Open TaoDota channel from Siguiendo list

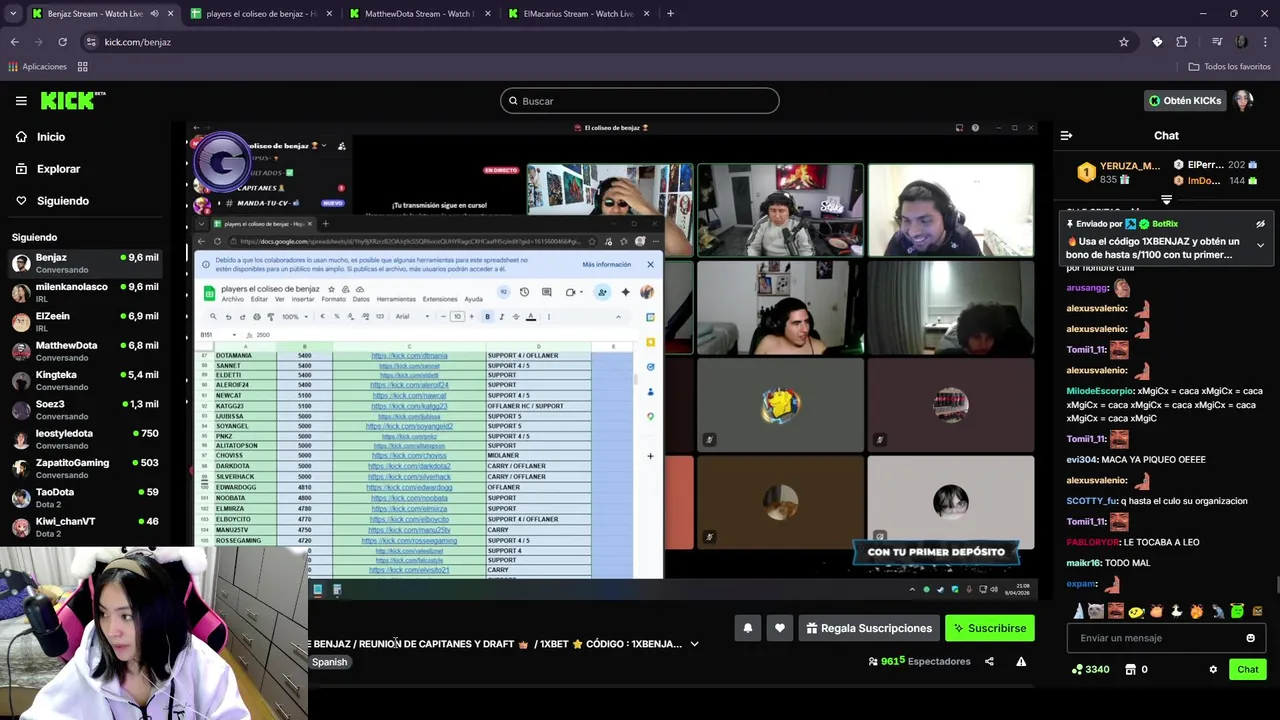(x=85, y=497)
